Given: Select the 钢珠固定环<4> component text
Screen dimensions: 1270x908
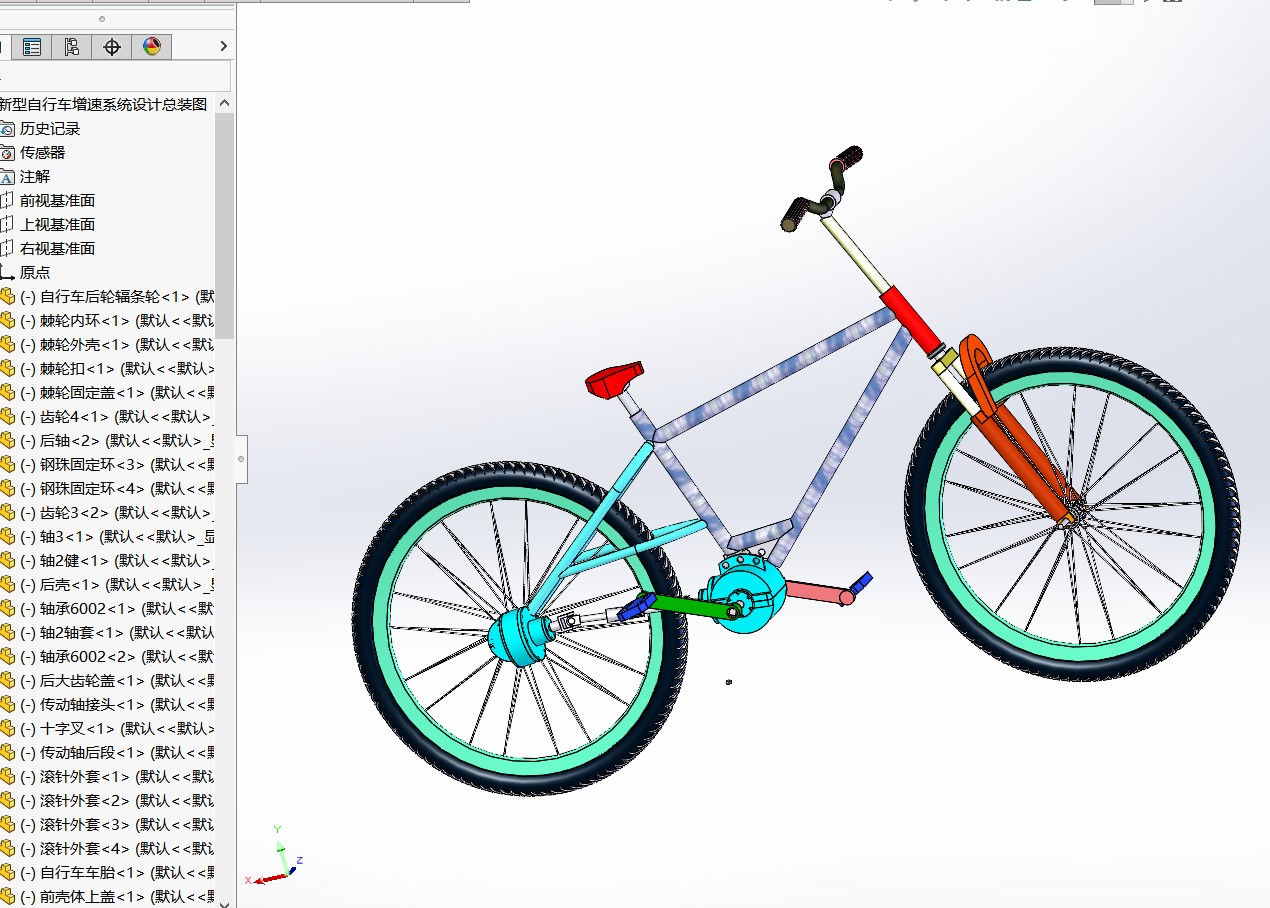Looking at the screenshot, I should point(116,489).
